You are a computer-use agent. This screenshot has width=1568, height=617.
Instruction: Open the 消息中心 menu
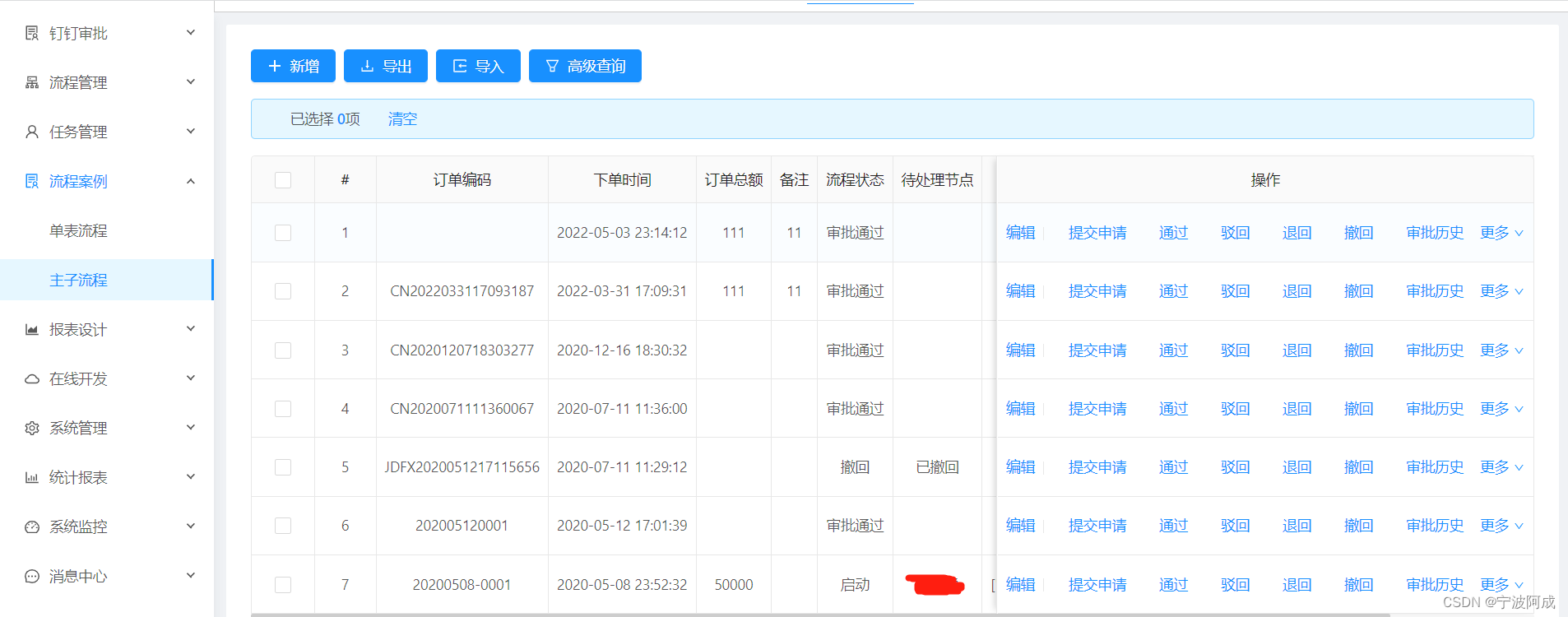tap(107, 576)
